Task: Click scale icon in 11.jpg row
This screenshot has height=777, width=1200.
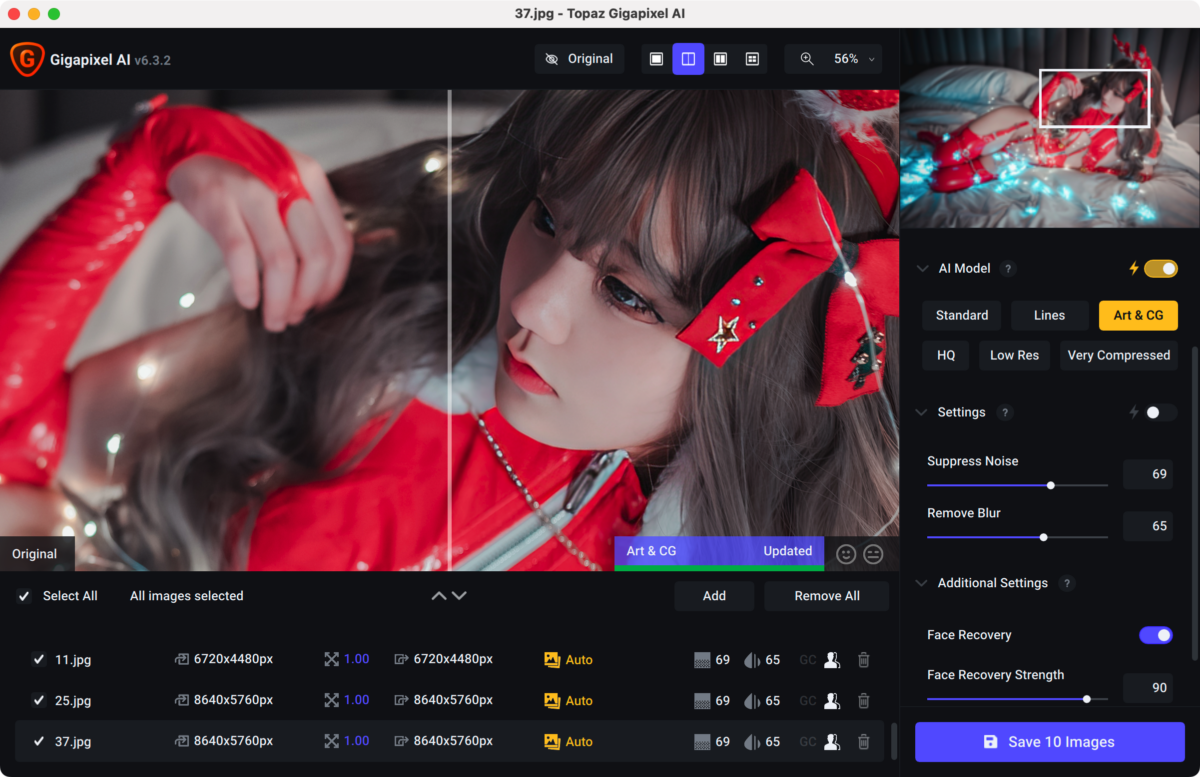Action: coord(332,660)
